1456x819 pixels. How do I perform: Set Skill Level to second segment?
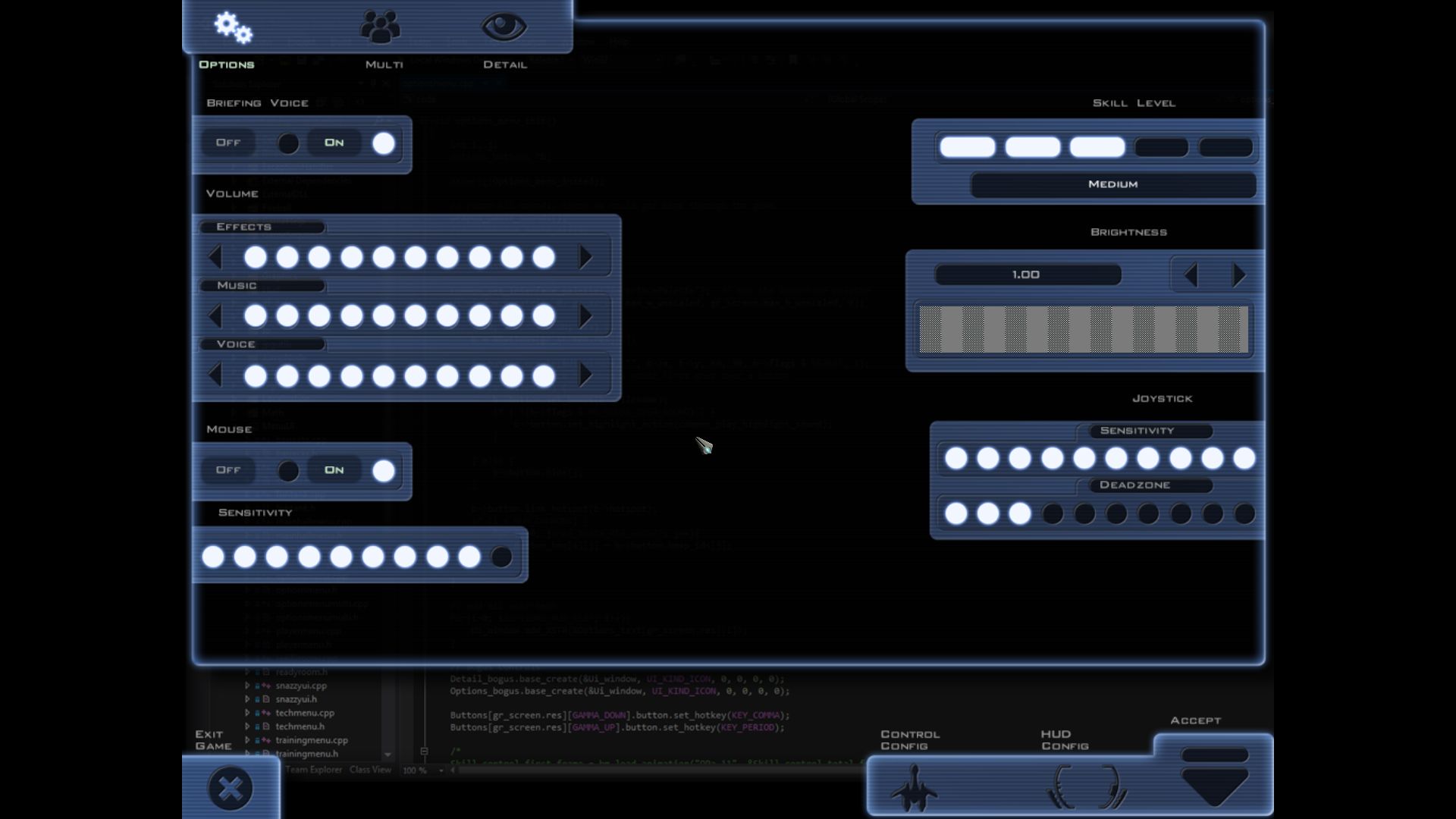click(1033, 147)
